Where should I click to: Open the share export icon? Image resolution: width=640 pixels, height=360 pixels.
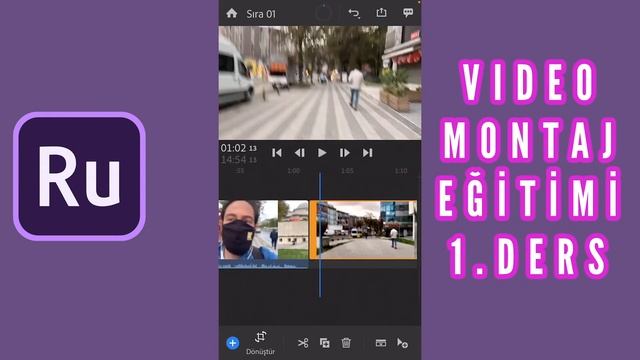coord(381,13)
